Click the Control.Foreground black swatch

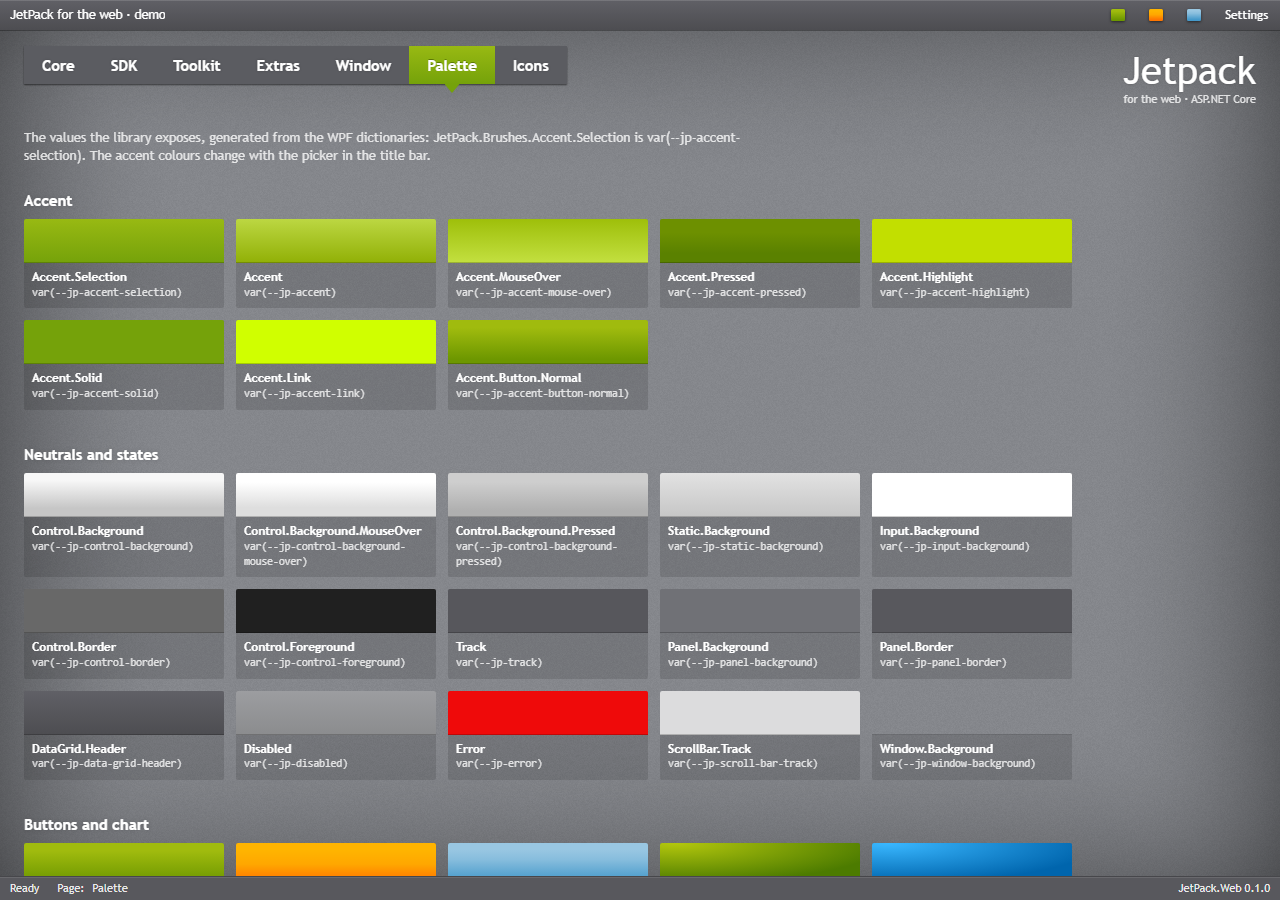pyautogui.click(x=336, y=611)
